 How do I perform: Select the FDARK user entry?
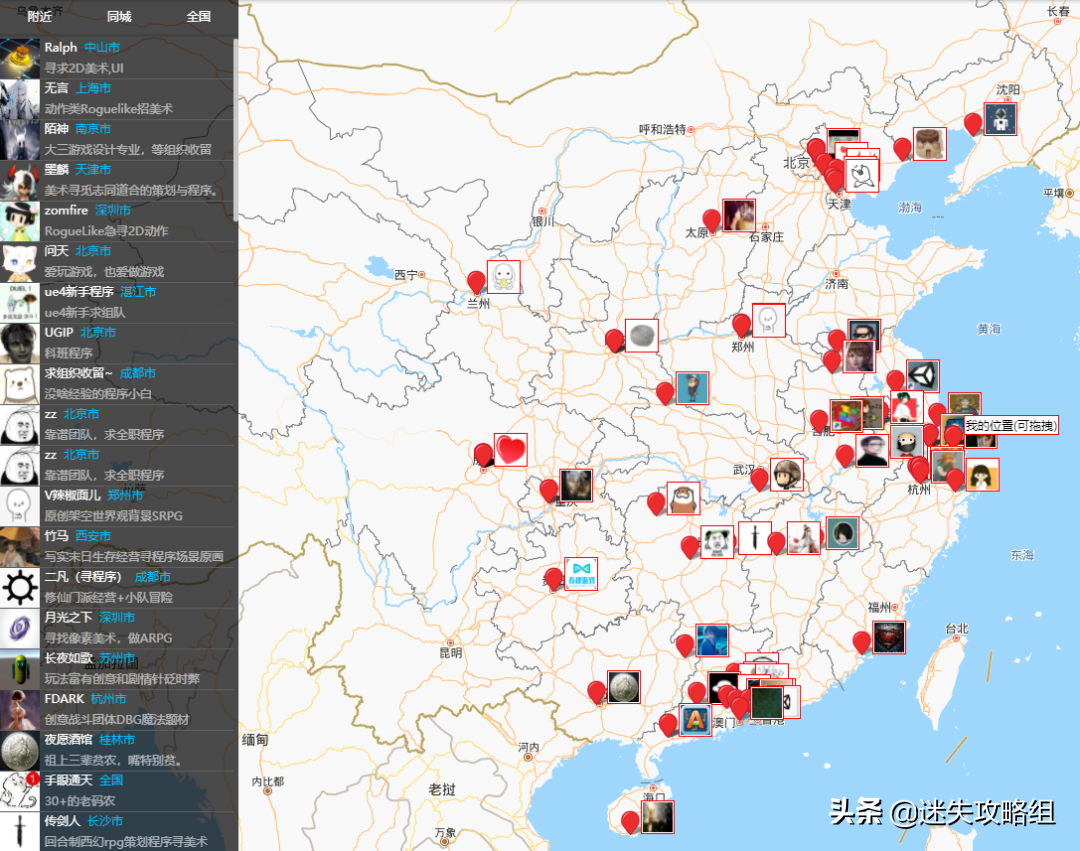point(119,708)
